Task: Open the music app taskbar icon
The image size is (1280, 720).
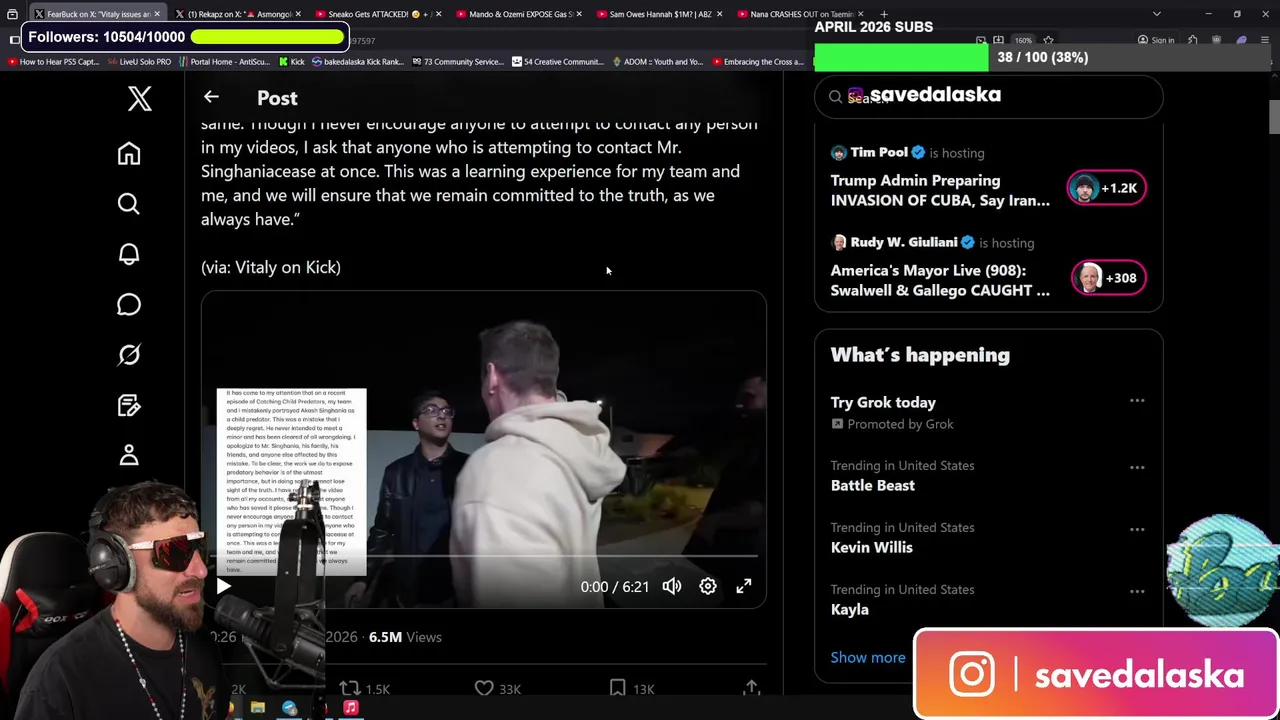Action: 350,708
